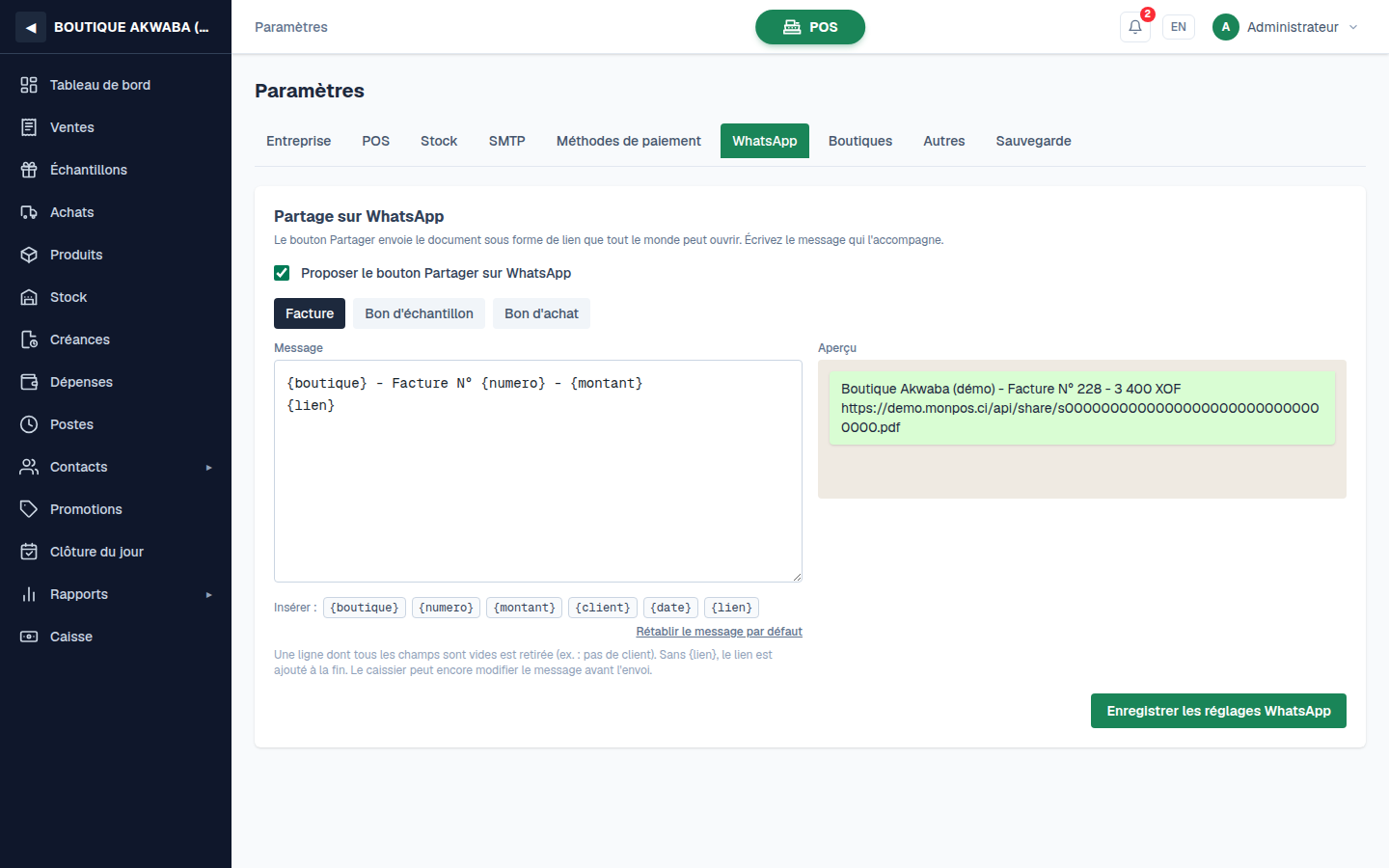The width and height of the screenshot is (1389, 868).
Task: Insert the {client} placeholder chip
Action: click(603, 608)
